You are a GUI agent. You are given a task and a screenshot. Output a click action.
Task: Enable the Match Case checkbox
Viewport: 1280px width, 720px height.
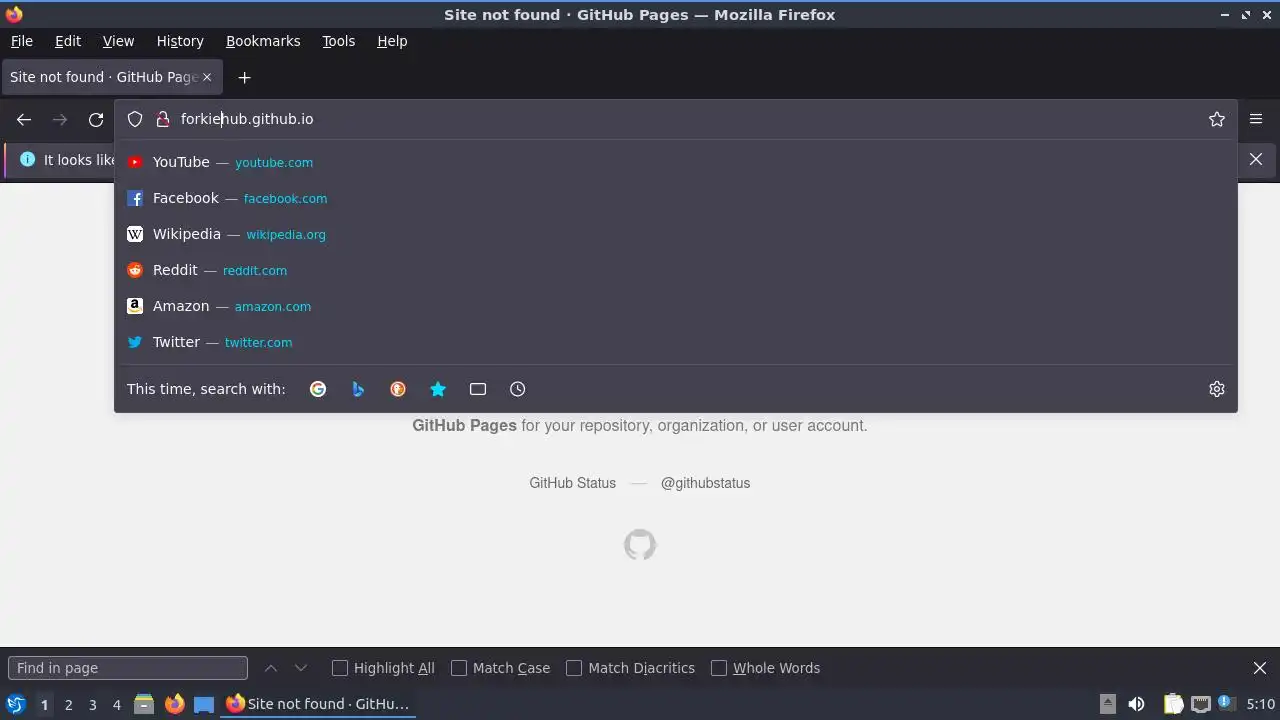(x=459, y=668)
